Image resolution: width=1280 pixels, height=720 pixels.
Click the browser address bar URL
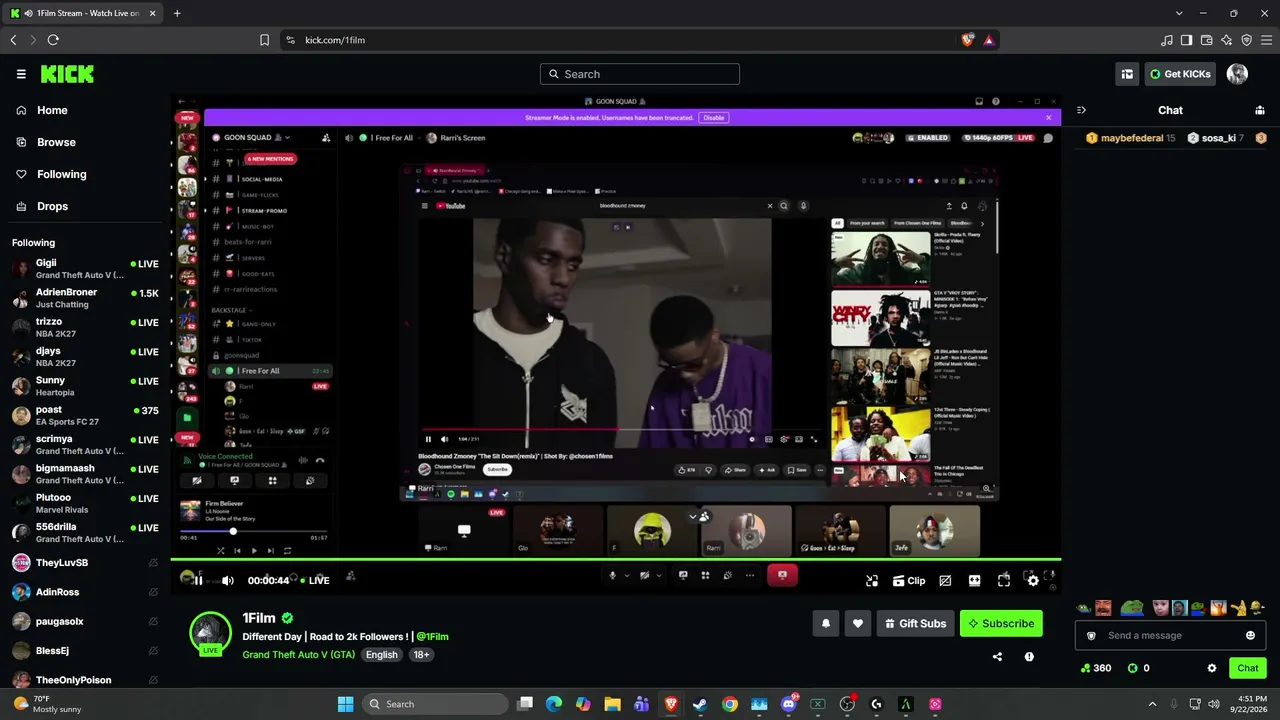(335, 40)
